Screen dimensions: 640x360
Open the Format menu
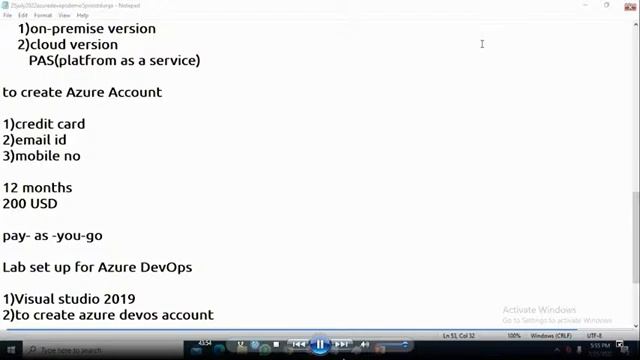point(43,15)
